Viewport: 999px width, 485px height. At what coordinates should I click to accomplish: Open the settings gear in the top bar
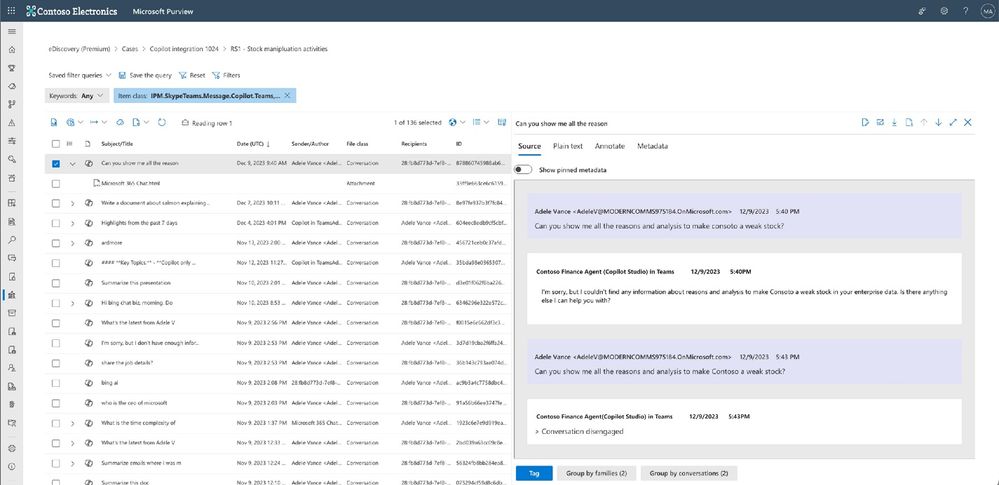click(x=944, y=11)
